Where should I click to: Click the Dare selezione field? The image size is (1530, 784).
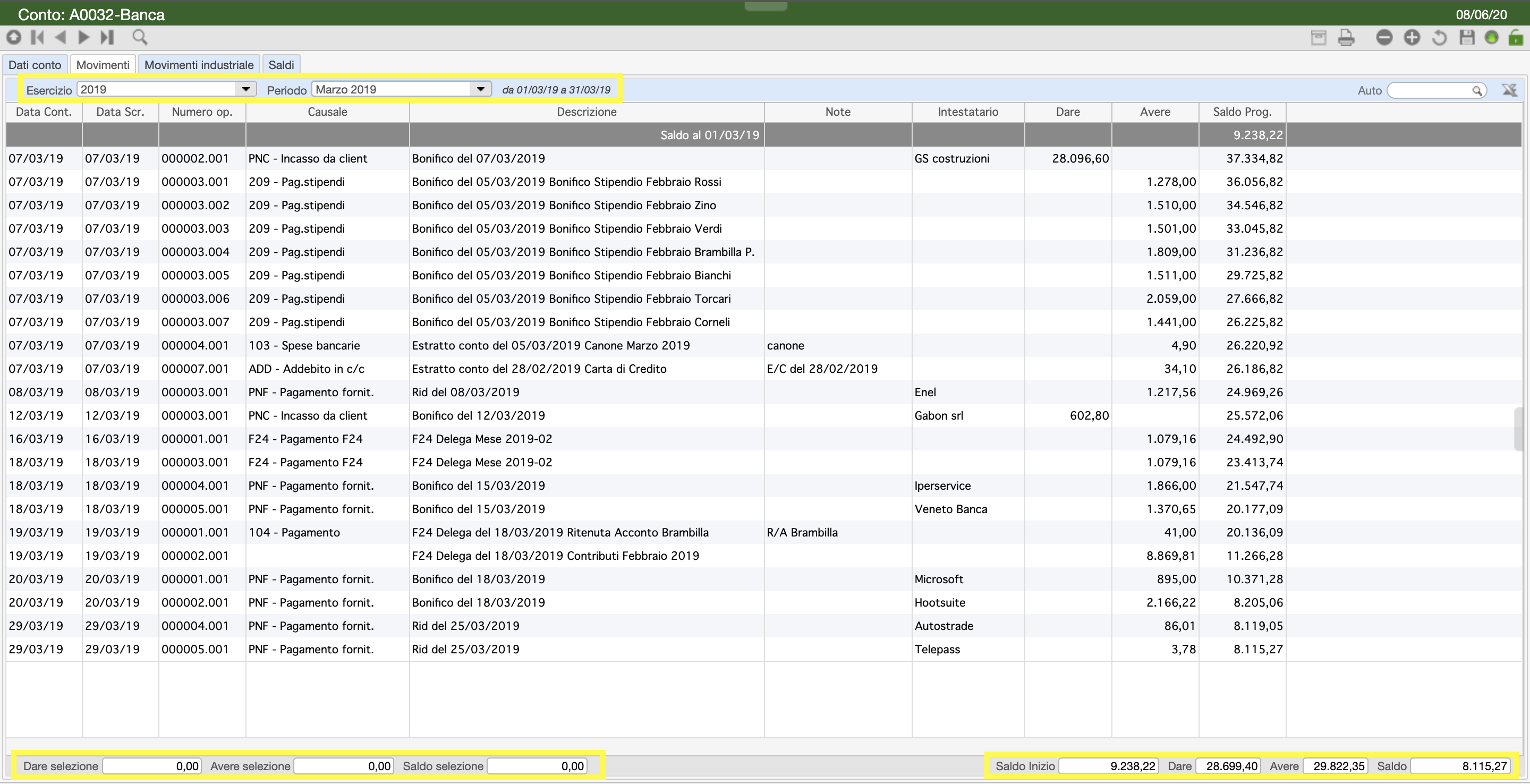click(152, 765)
